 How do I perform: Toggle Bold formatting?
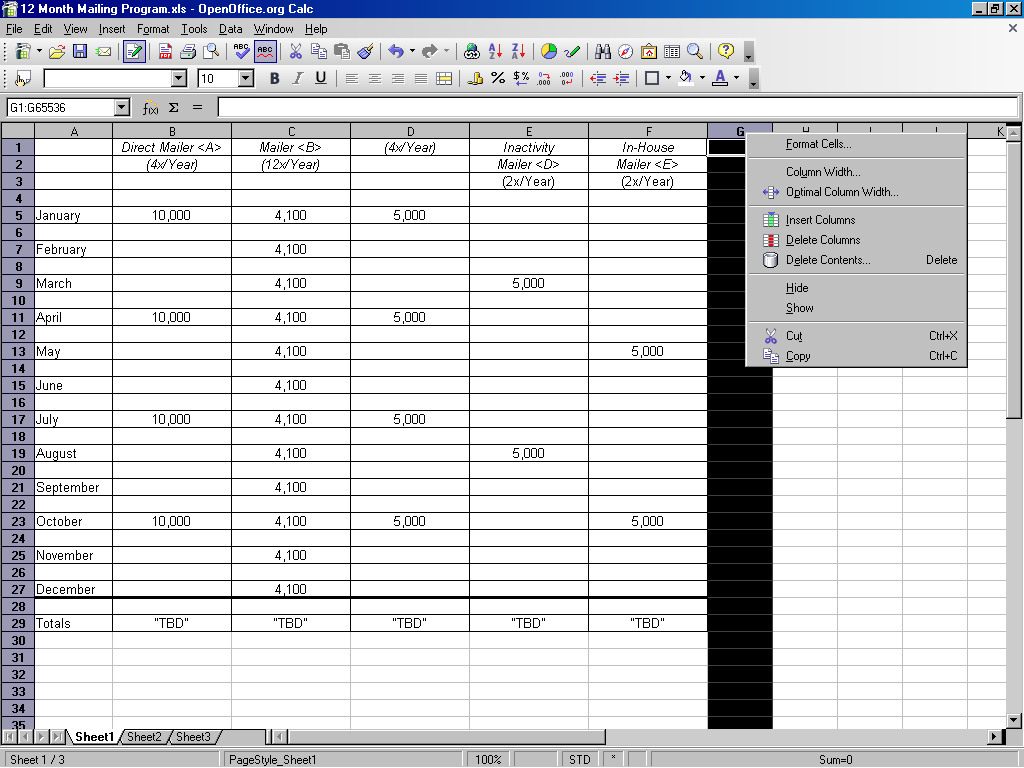[275, 78]
